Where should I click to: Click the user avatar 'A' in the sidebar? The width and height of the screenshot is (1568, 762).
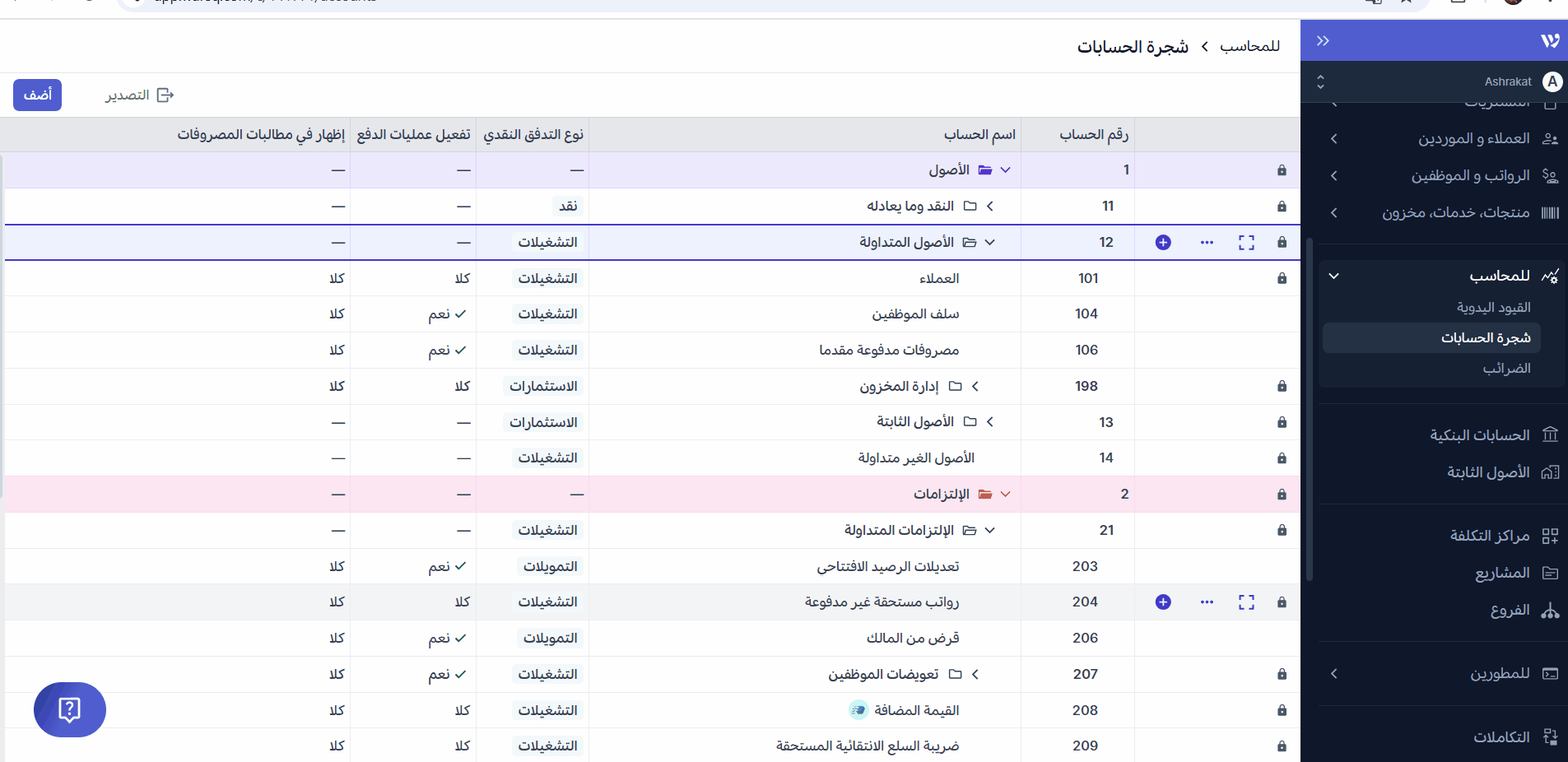(1552, 81)
